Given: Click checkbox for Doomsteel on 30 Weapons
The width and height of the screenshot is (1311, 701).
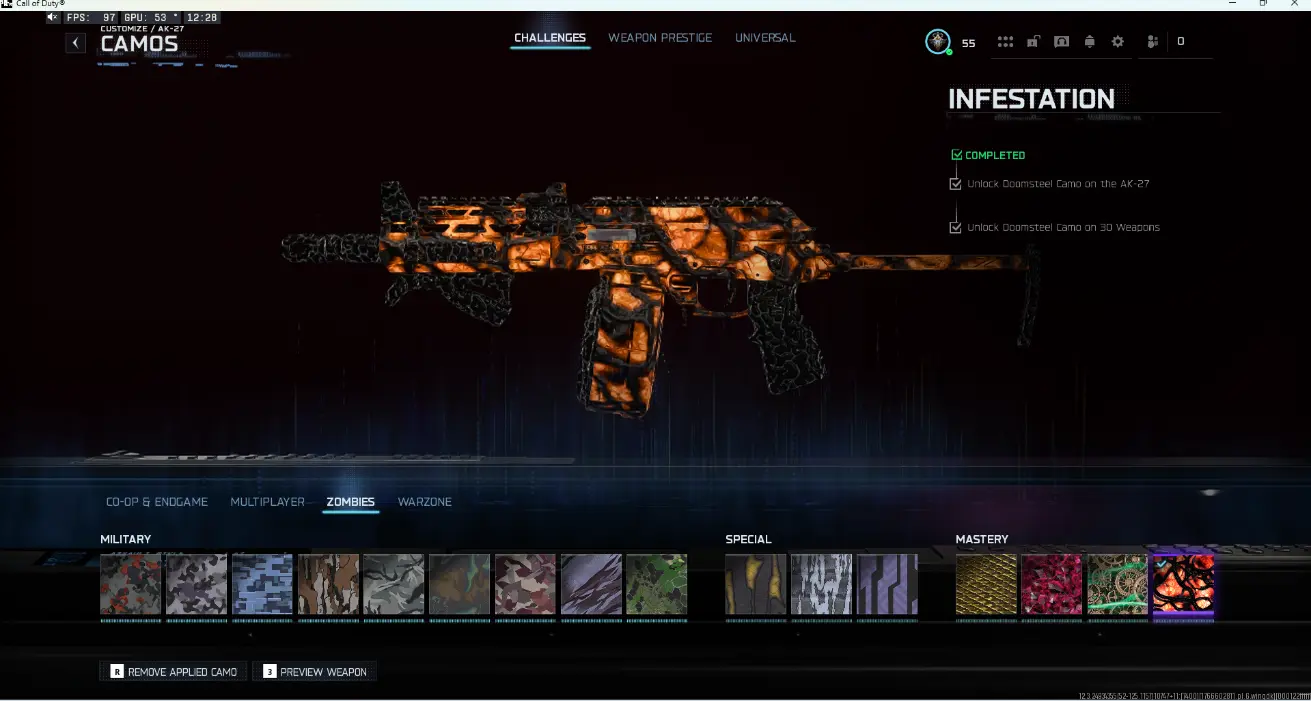Looking at the screenshot, I should pyautogui.click(x=957, y=227).
